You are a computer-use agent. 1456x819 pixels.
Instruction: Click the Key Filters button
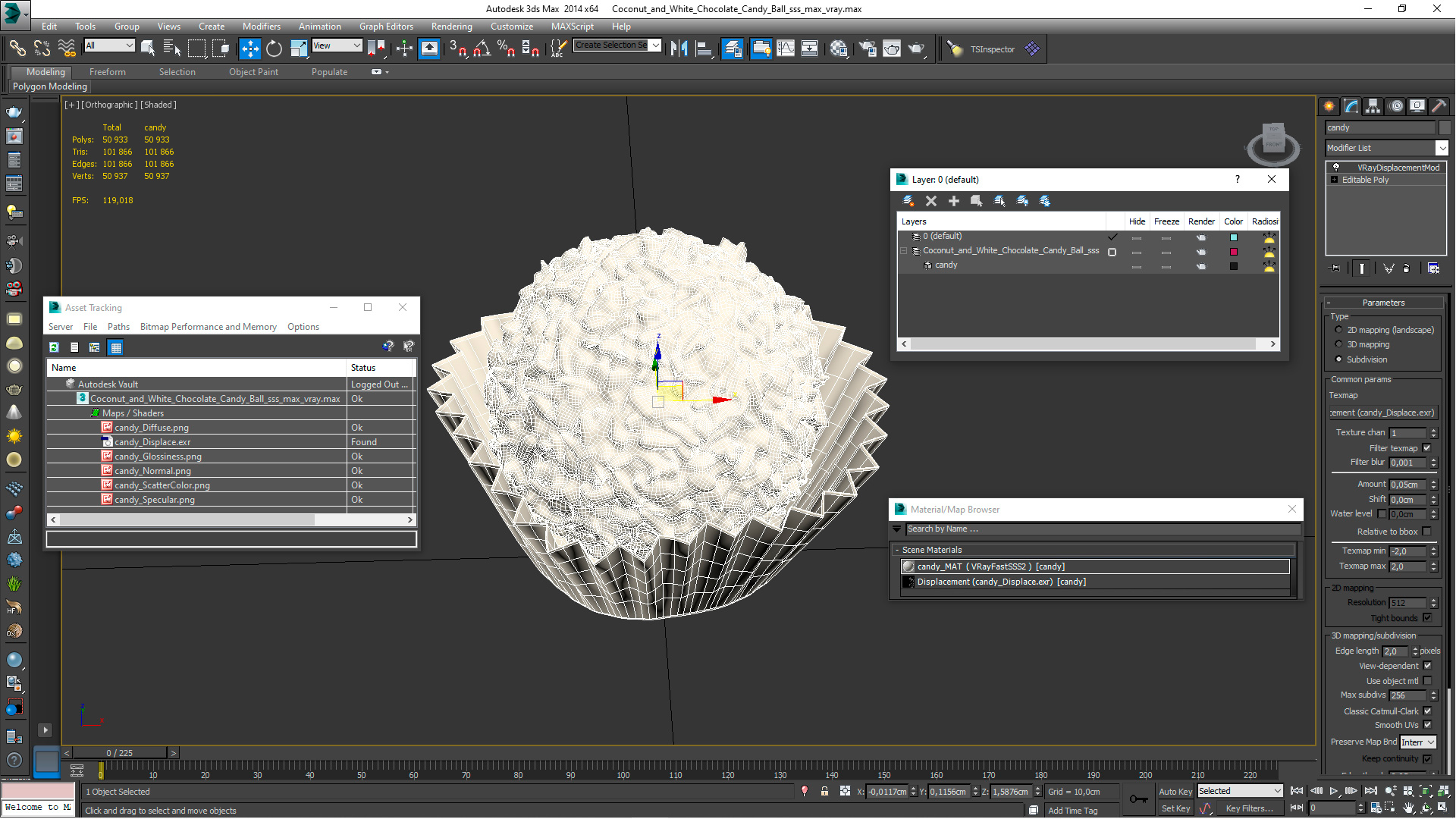tap(1249, 808)
